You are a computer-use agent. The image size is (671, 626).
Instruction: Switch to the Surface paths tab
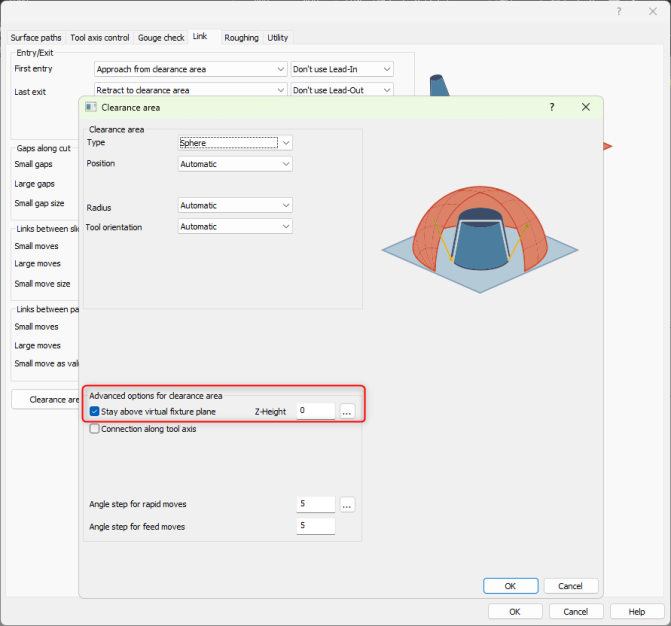coord(36,38)
